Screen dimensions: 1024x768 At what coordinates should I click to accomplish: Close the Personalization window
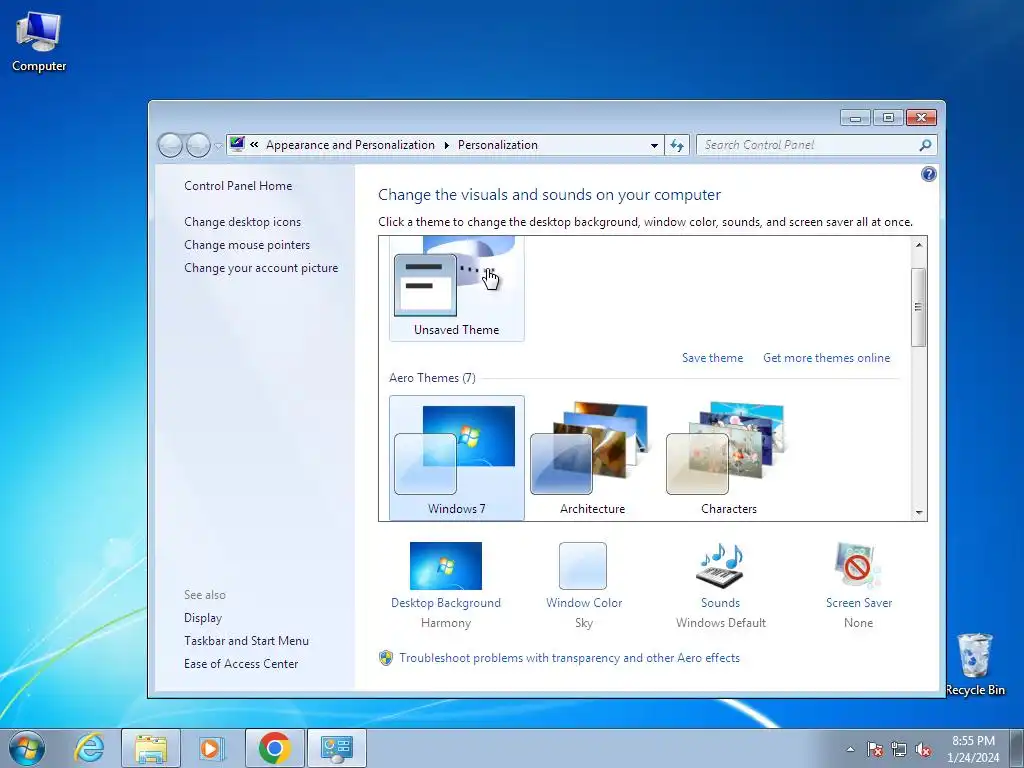pyautogui.click(x=921, y=118)
